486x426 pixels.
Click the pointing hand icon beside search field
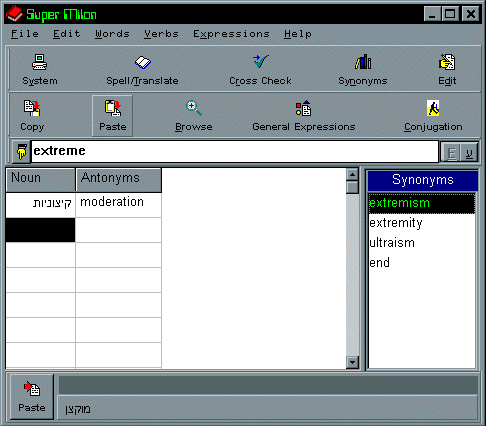point(22,152)
